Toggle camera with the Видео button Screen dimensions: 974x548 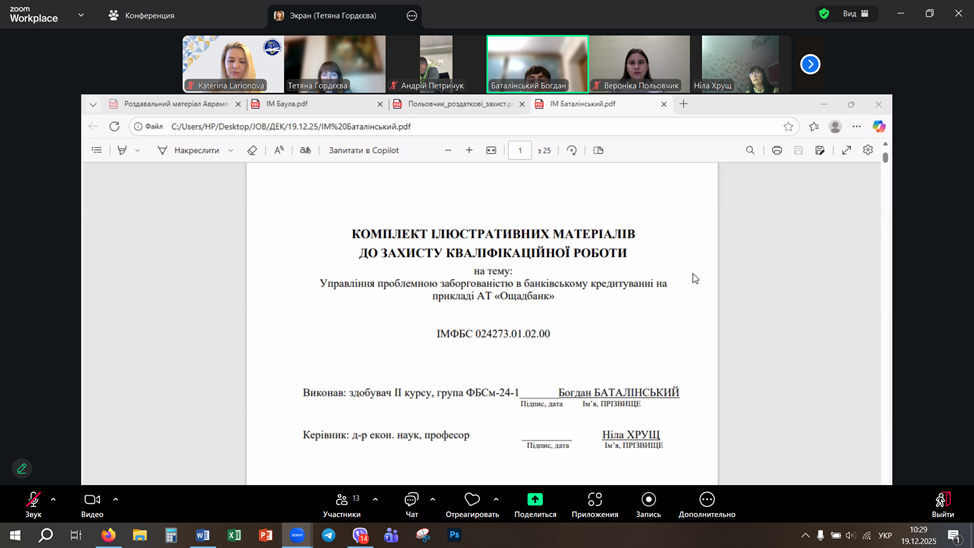(92, 500)
